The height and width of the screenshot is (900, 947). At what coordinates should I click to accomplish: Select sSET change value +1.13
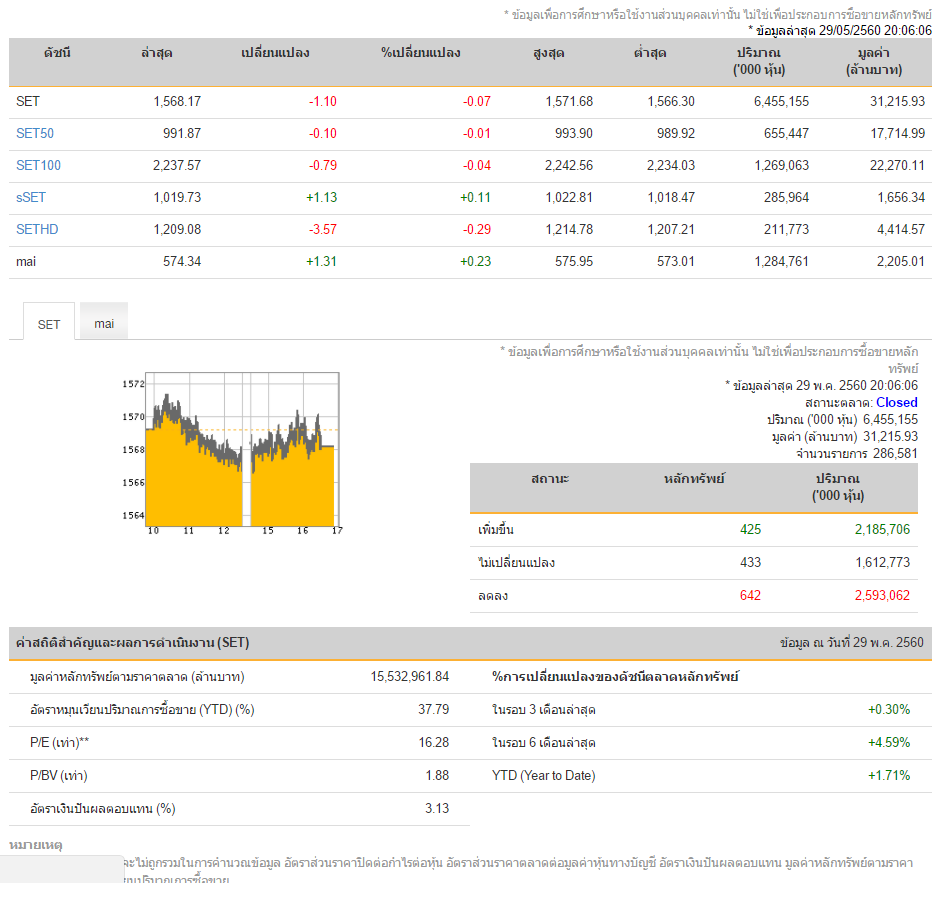coord(321,198)
